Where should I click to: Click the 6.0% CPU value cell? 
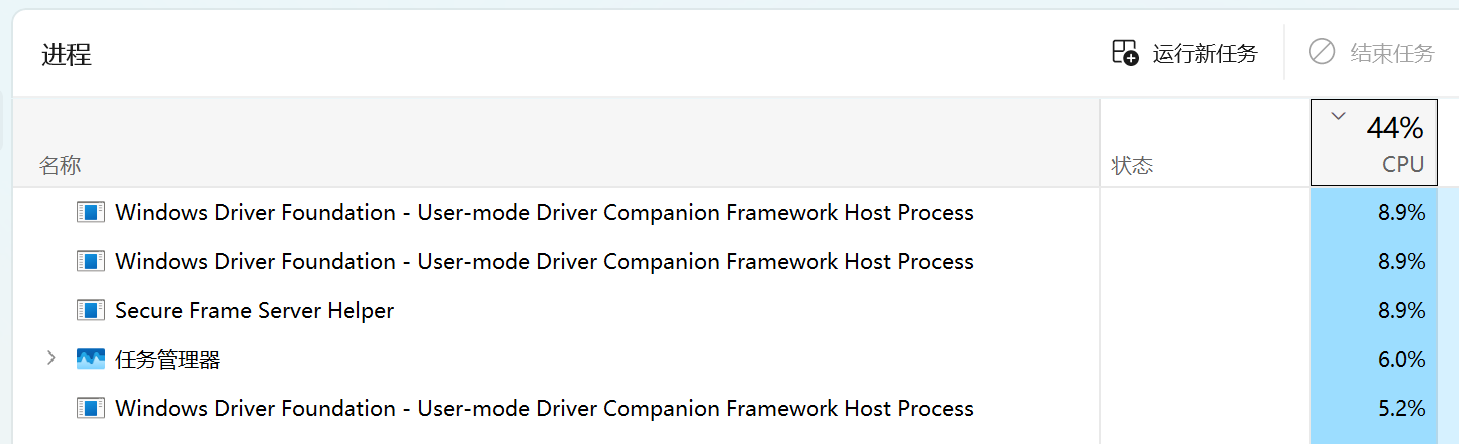click(x=1374, y=359)
